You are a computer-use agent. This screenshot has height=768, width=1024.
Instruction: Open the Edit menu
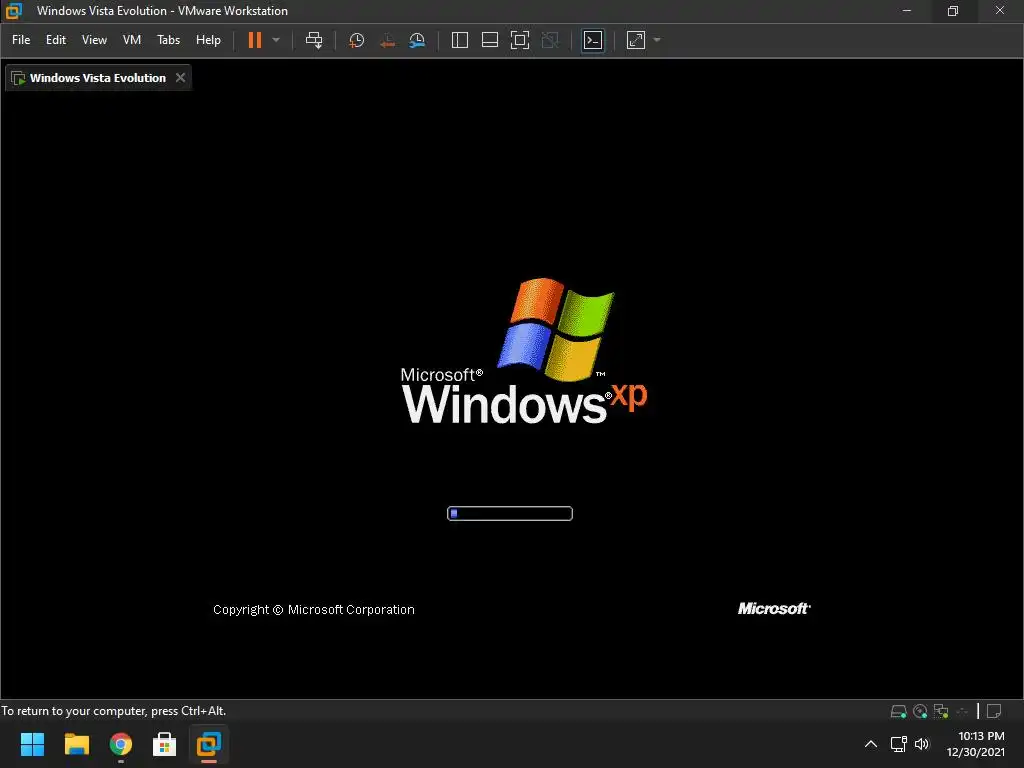click(56, 40)
